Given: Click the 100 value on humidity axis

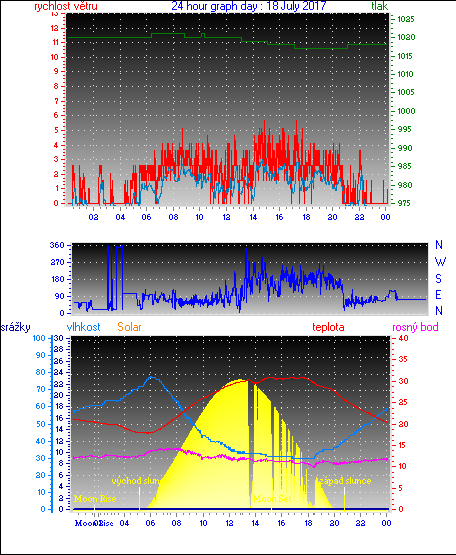Looking at the screenshot, I should 39,338.
